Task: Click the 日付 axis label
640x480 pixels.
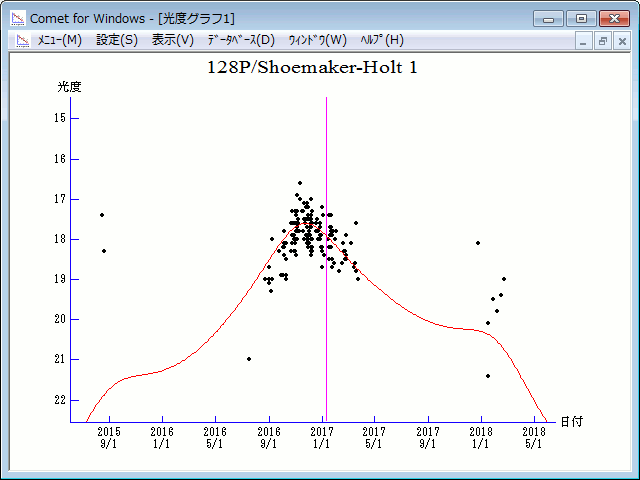Action: 571,422
